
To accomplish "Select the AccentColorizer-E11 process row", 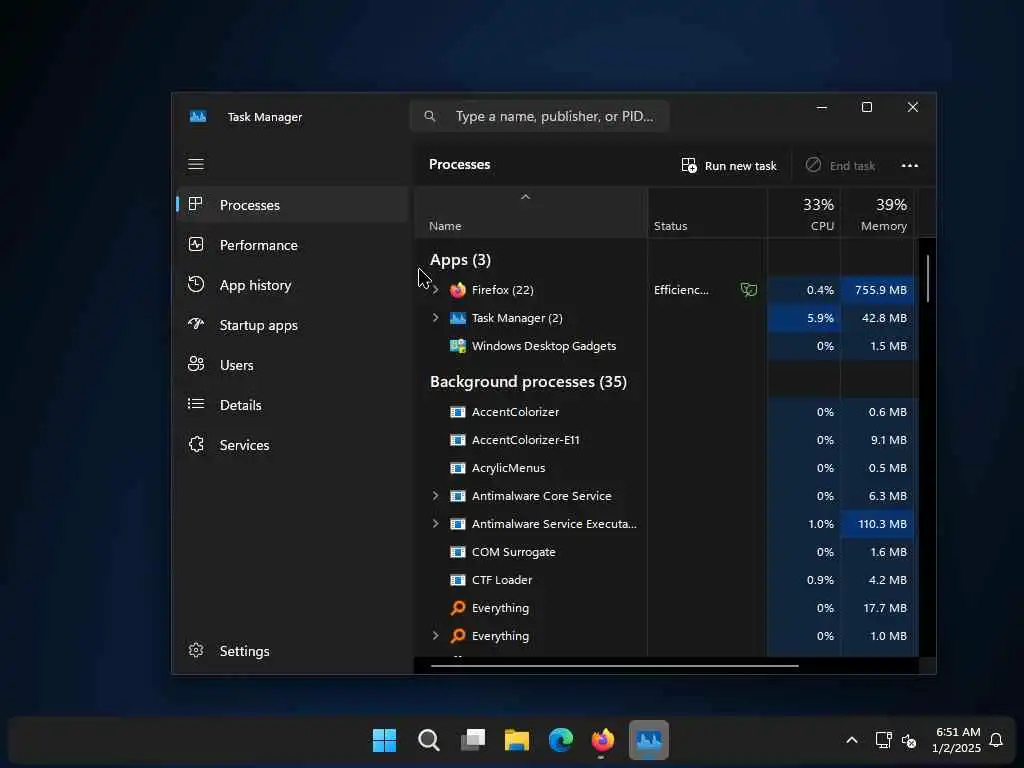I will [666, 440].
